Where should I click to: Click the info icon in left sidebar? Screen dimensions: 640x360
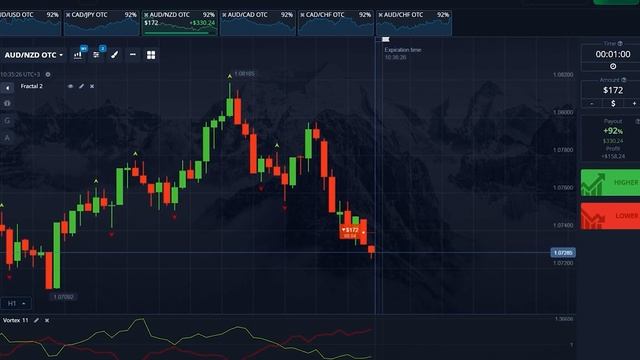tap(7, 103)
